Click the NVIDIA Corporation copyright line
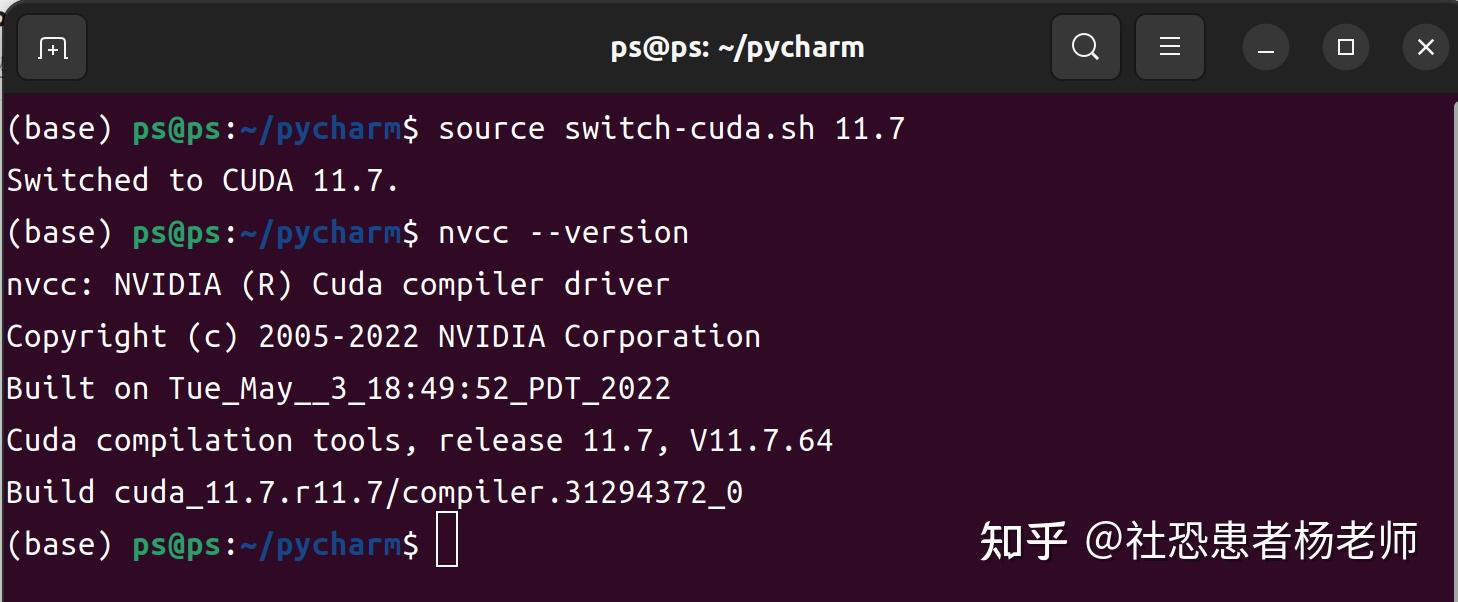Viewport: 1458px width, 602px height. 383,335
